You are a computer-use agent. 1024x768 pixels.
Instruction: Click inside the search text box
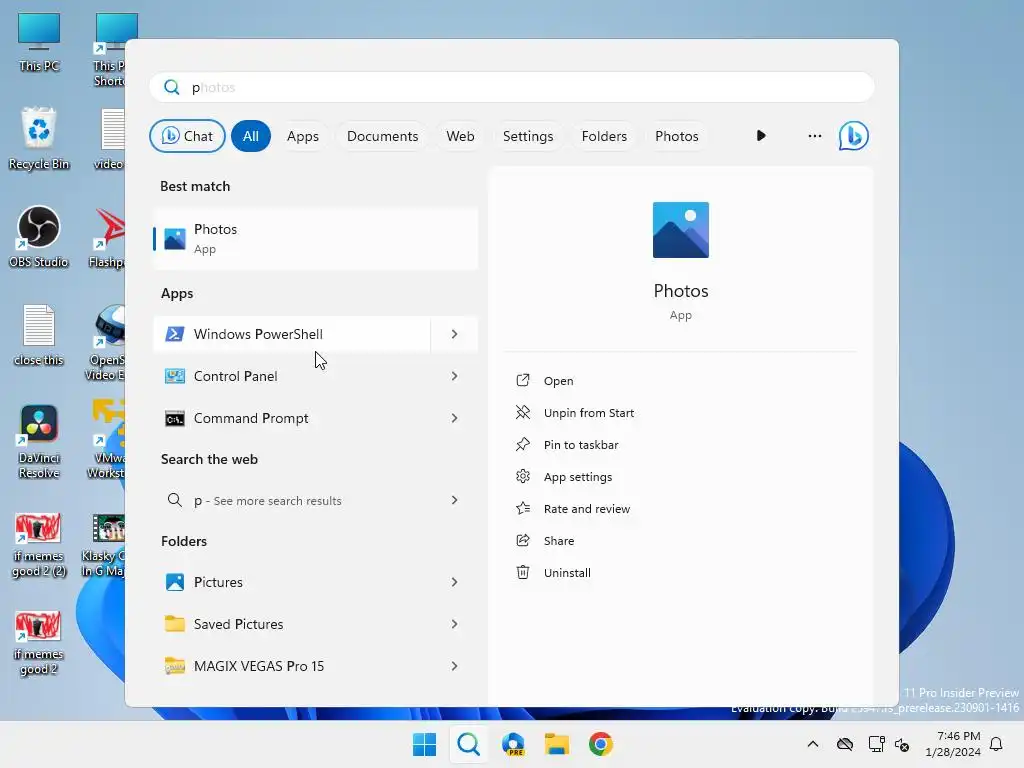pyautogui.click(x=512, y=87)
